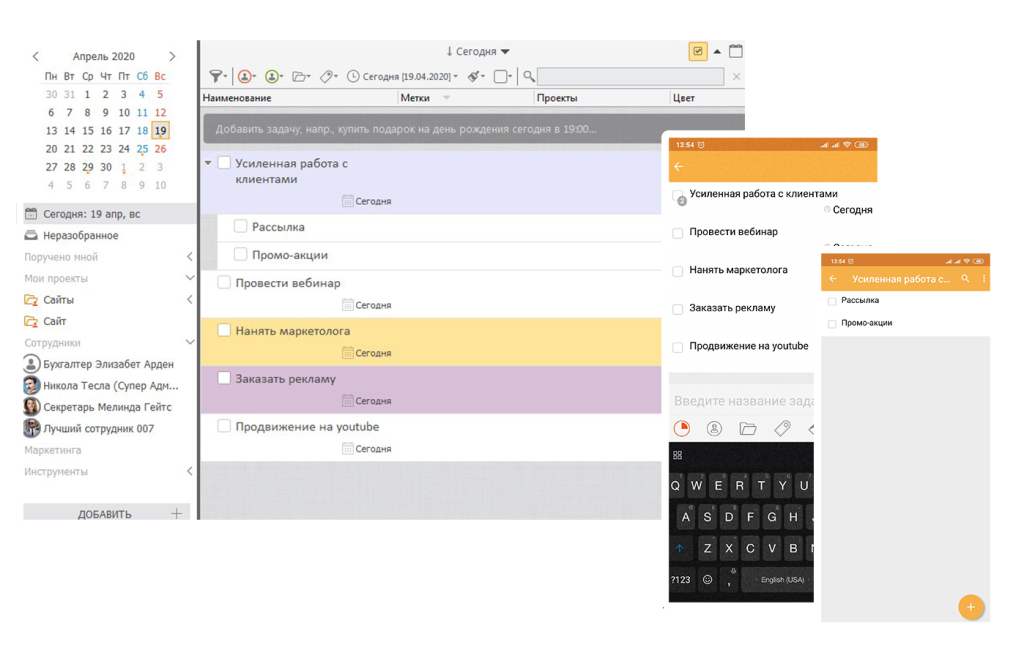
Task: Select Сегодня: 19 апр, вс in sidebar
Action: pyautogui.click(x=107, y=214)
